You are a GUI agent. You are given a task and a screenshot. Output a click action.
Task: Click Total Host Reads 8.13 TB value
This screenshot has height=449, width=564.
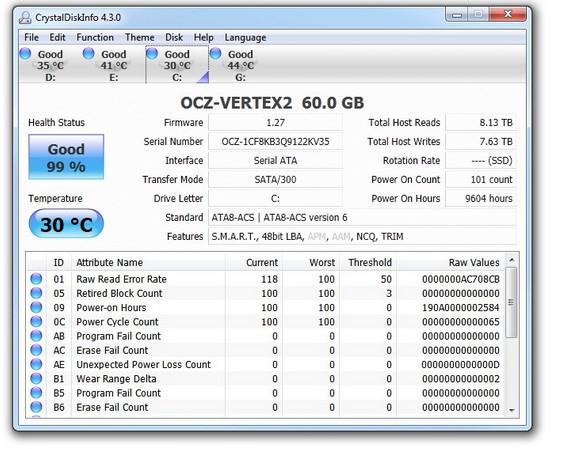tap(481, 123)
